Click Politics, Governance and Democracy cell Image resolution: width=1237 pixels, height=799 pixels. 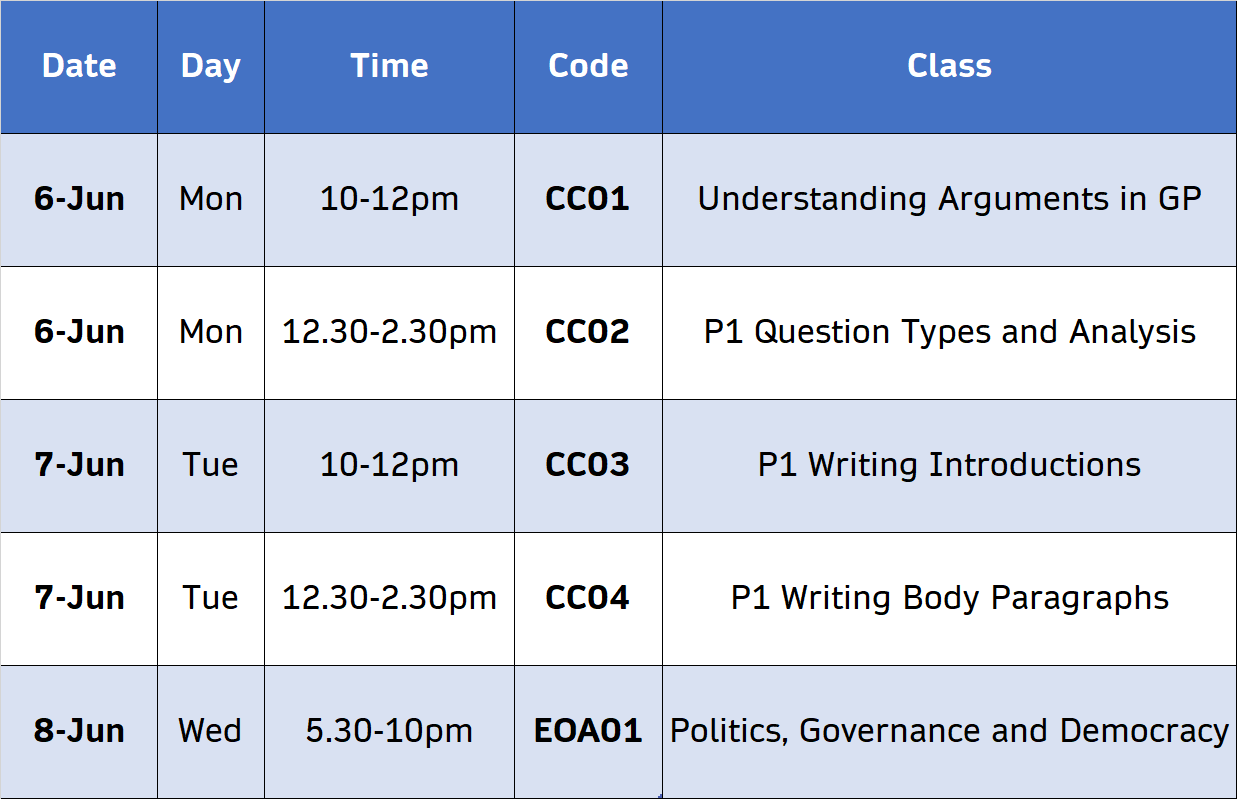[949, 731]
